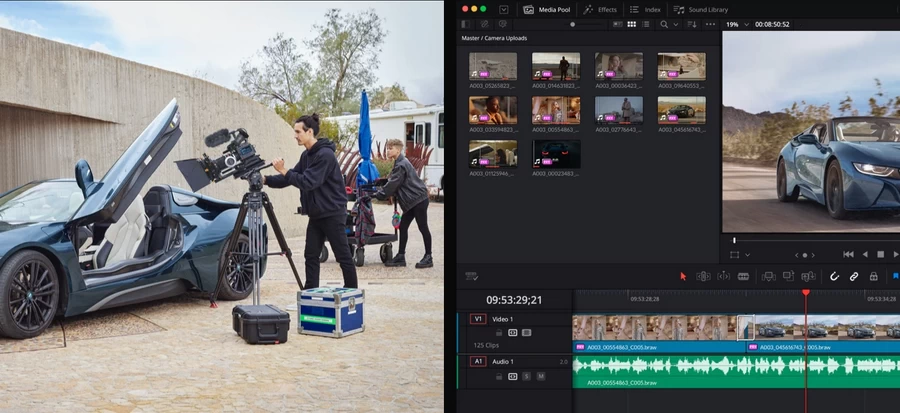This screenshot has height=413, width=900.
Task: Select the Selection mode arrow tool
Action: (x=683, y=276)
